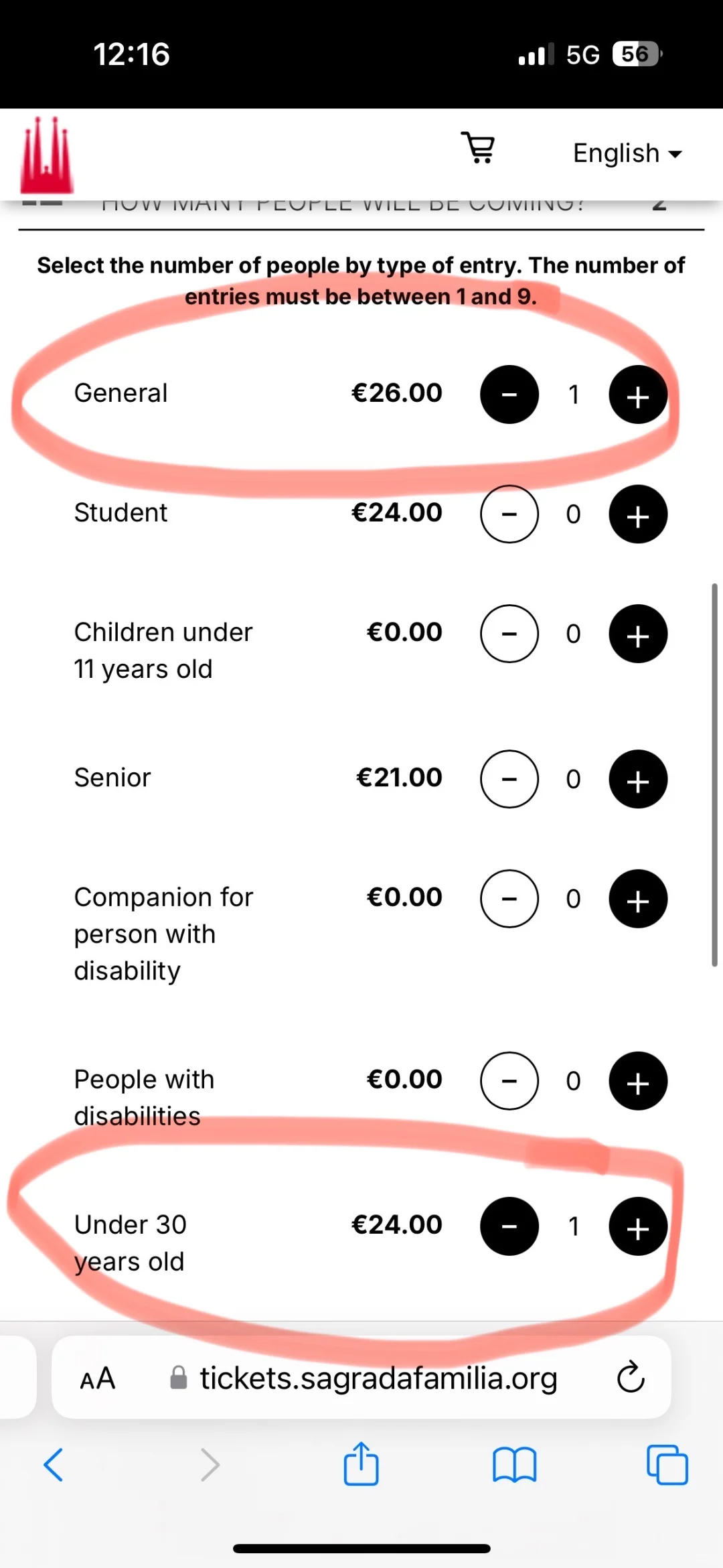Tap the Sagrada Familia logo
Viewport: 723px width, 1568px height.
(x=46, y=155)
